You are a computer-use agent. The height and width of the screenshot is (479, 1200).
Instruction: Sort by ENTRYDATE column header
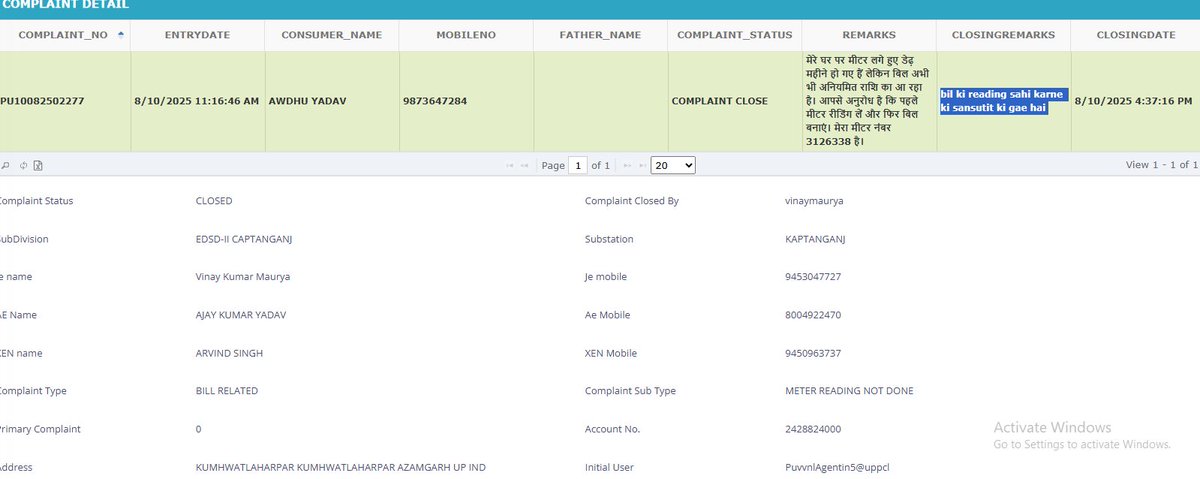click(x=197, y=35)
